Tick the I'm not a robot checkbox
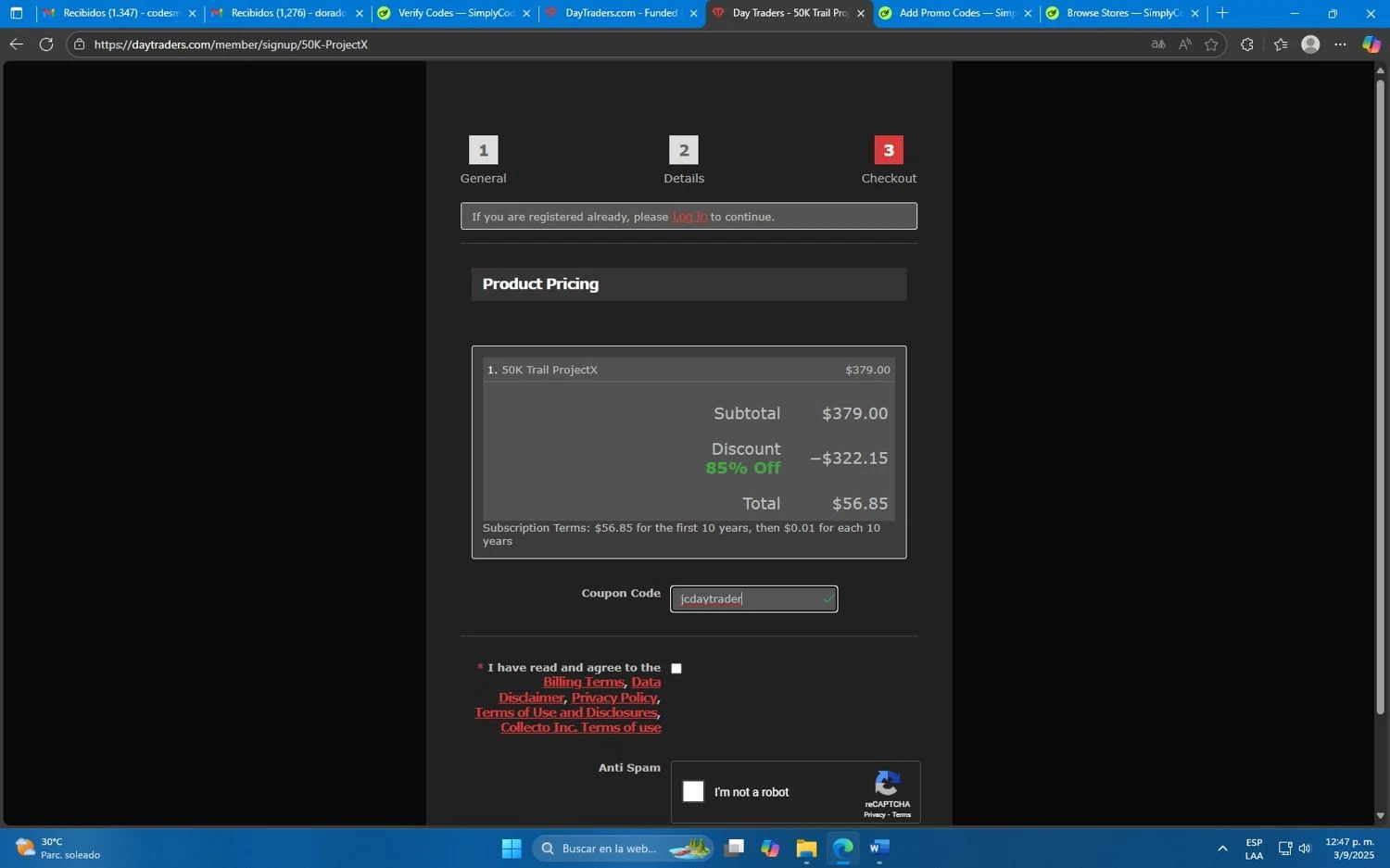1390x868 pixels. [693, 791]
